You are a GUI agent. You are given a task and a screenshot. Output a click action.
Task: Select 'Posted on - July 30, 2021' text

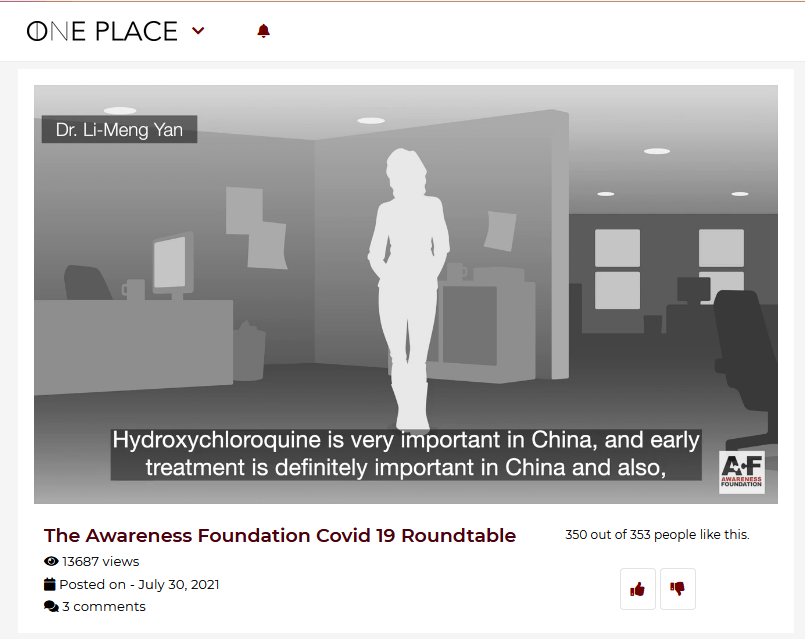(139, 585)
